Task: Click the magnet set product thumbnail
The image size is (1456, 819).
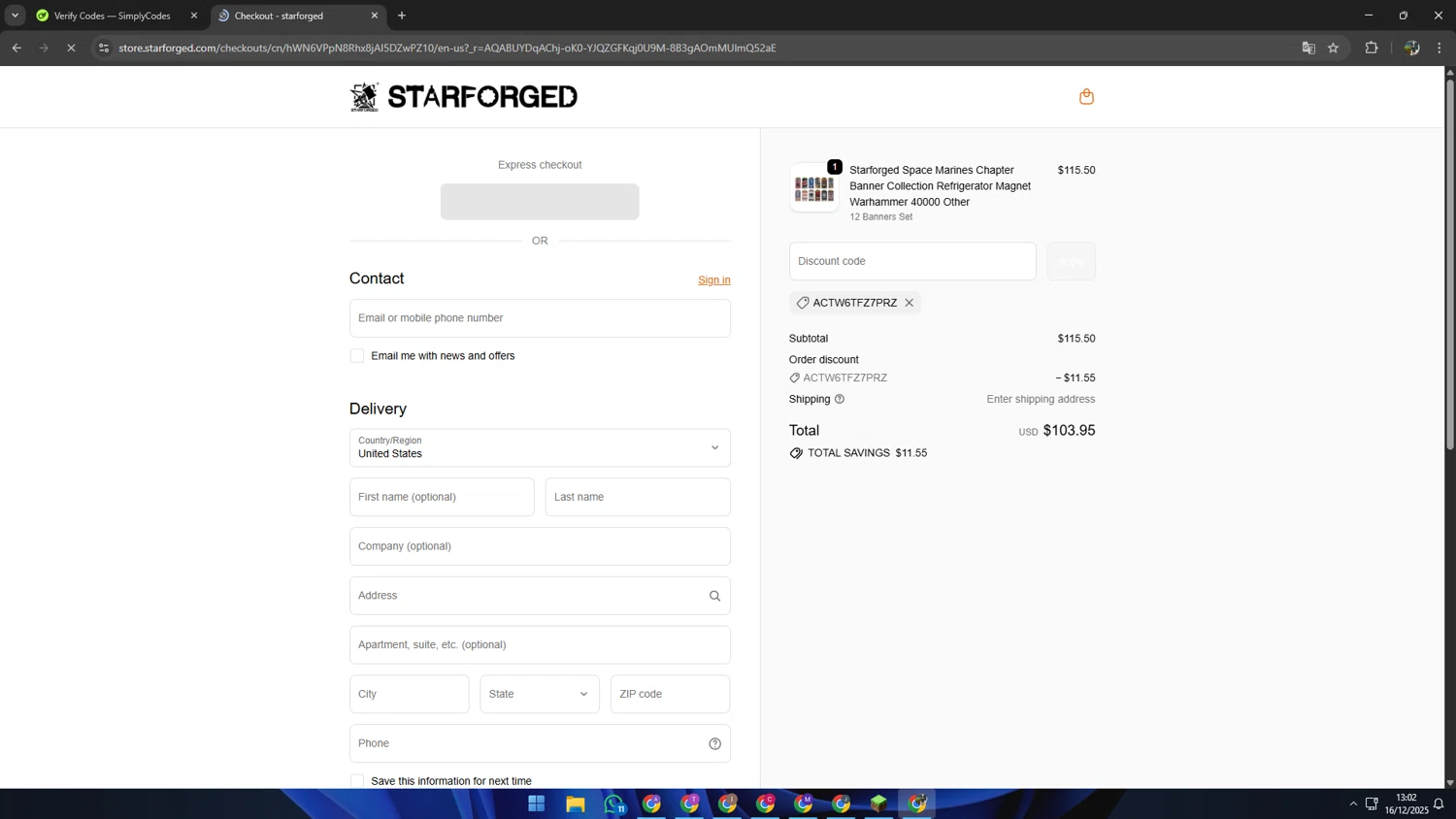Action: click(x=814, y=187)
